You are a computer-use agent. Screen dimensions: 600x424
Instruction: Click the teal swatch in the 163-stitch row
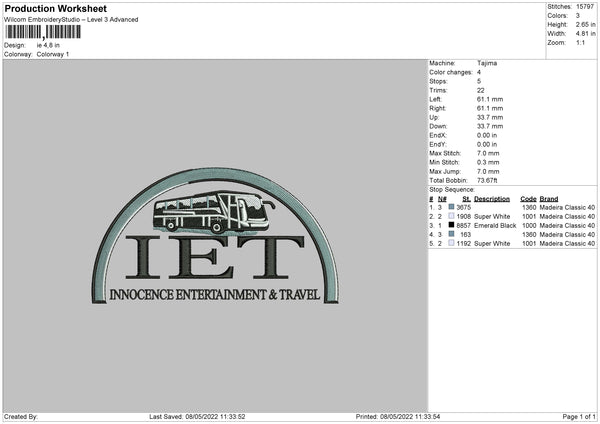452,234
